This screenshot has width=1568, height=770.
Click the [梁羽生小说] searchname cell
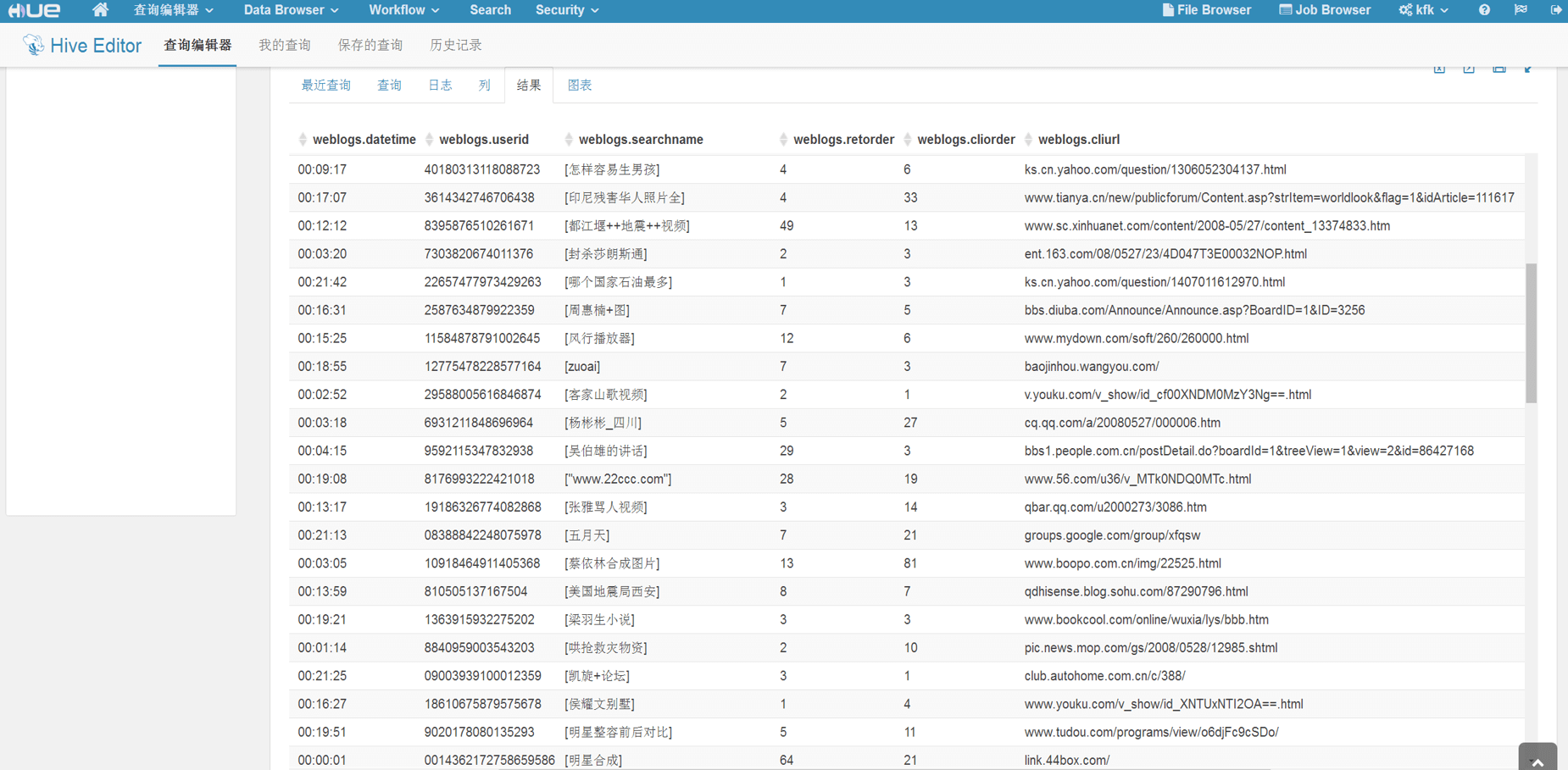pyautogui.click(x=599, y=619)
